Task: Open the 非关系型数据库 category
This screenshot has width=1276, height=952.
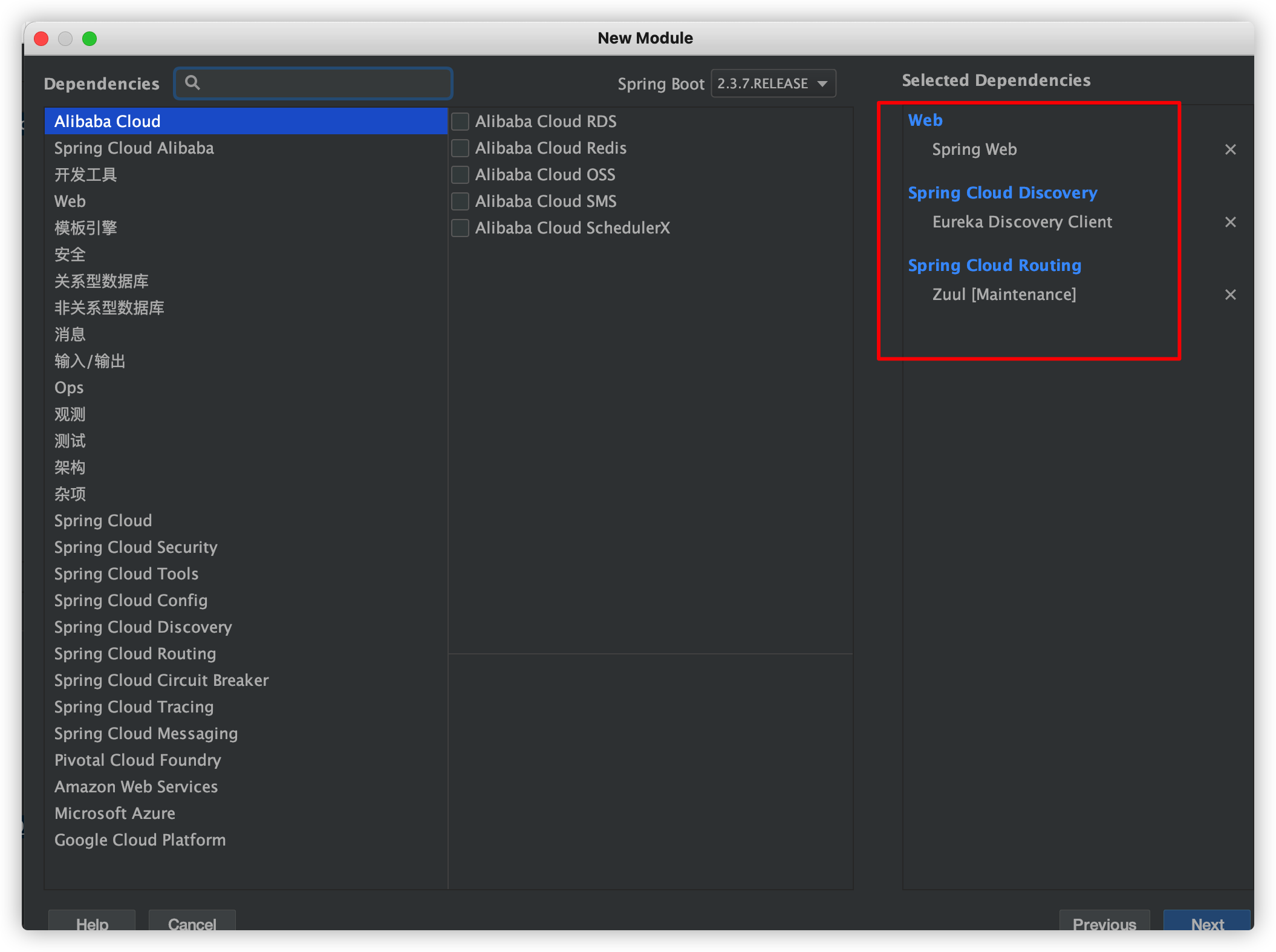Action: 246,308
